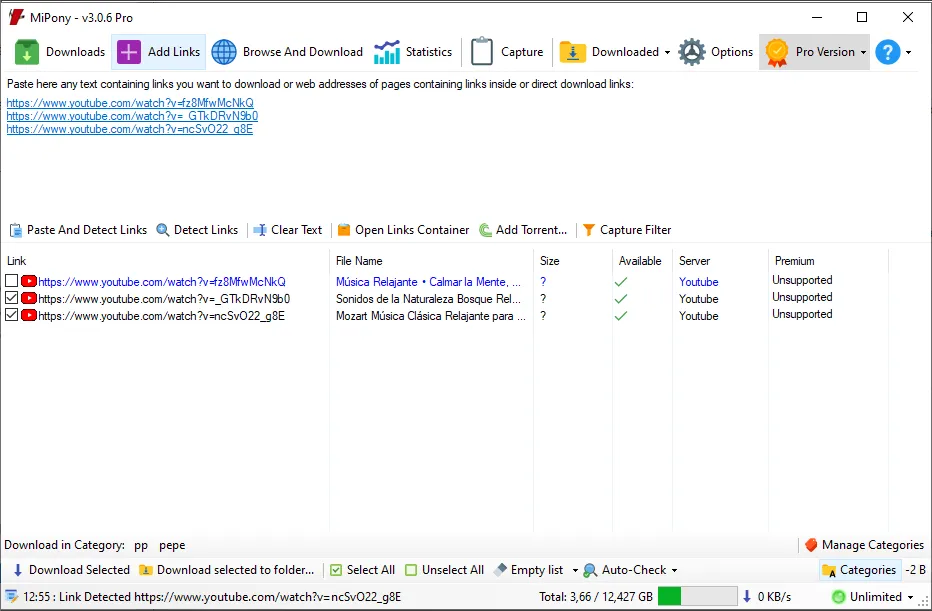Click the Add Torrent icon
The height and width of the screenshot is (611, 932).
pos(486,230)
